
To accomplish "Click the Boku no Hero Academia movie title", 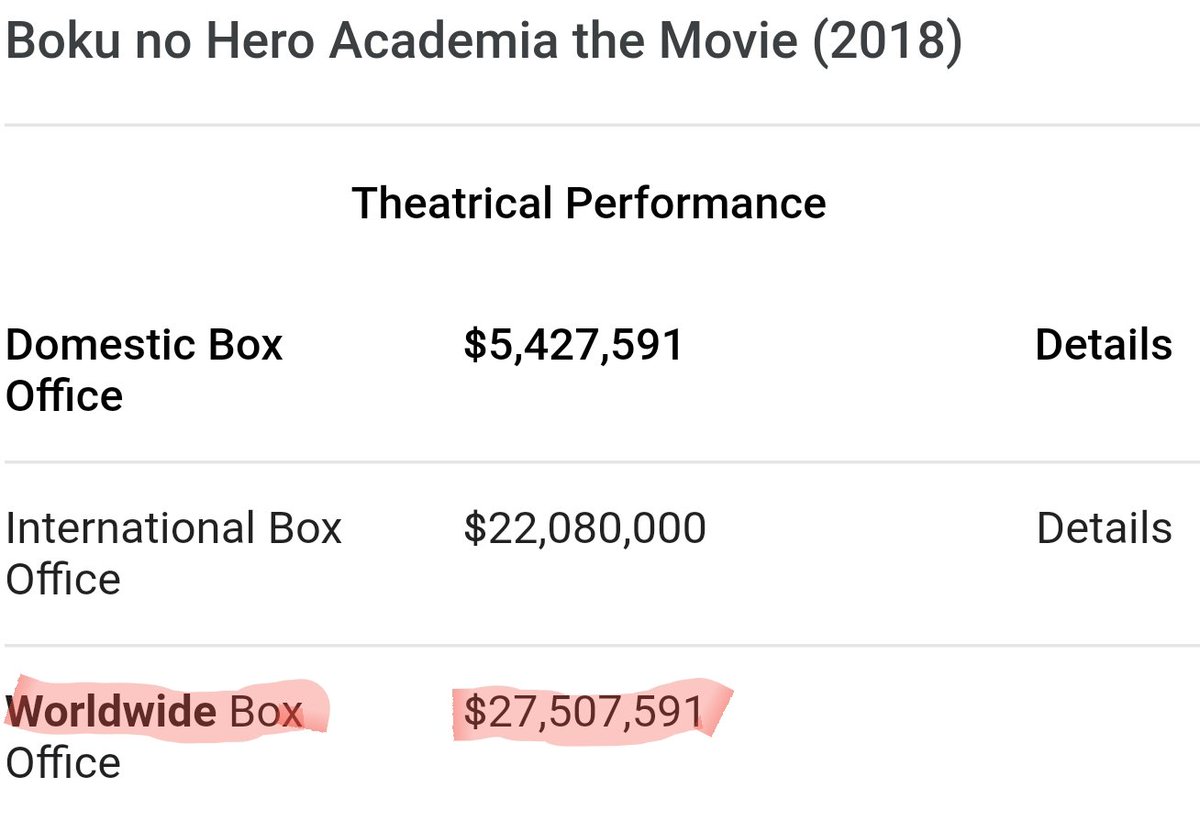I will 484,47.
